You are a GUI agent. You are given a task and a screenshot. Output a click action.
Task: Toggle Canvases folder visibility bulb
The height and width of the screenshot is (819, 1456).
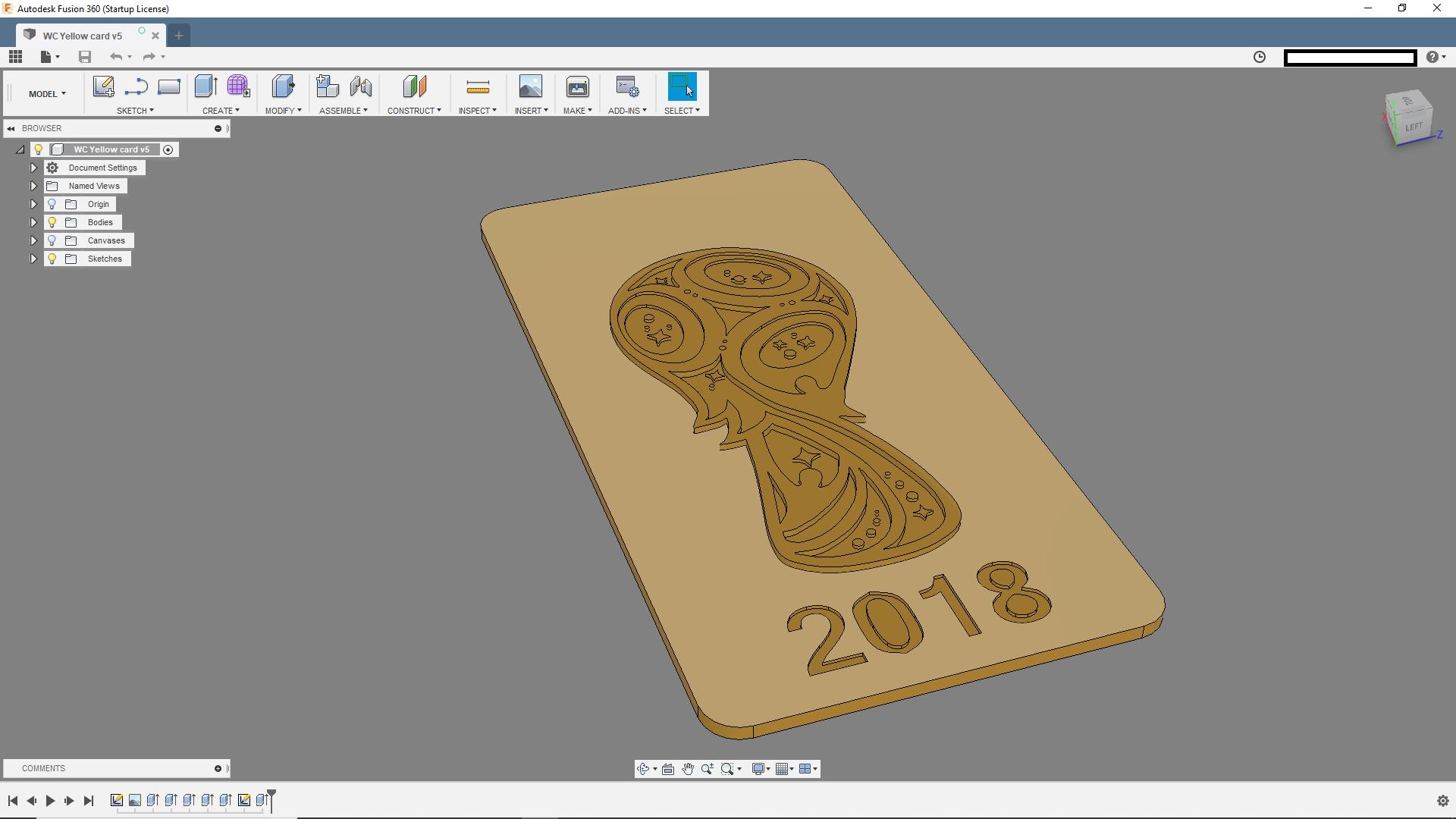[x=52, y=240]
